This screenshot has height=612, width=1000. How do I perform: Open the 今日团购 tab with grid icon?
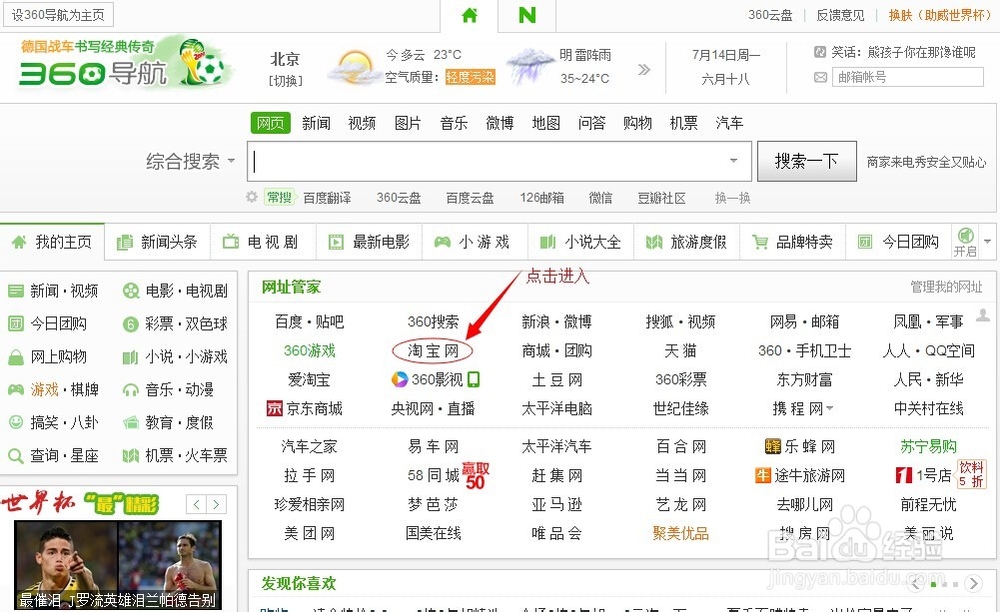899,242
